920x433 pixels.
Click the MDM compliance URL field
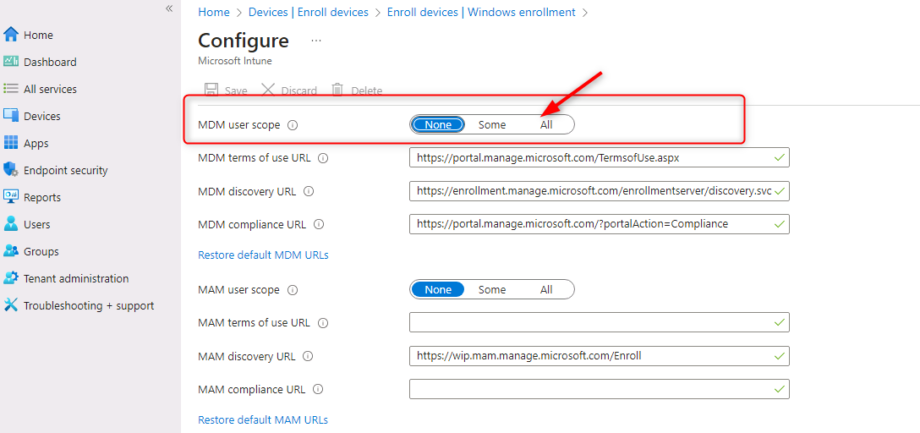599,224
